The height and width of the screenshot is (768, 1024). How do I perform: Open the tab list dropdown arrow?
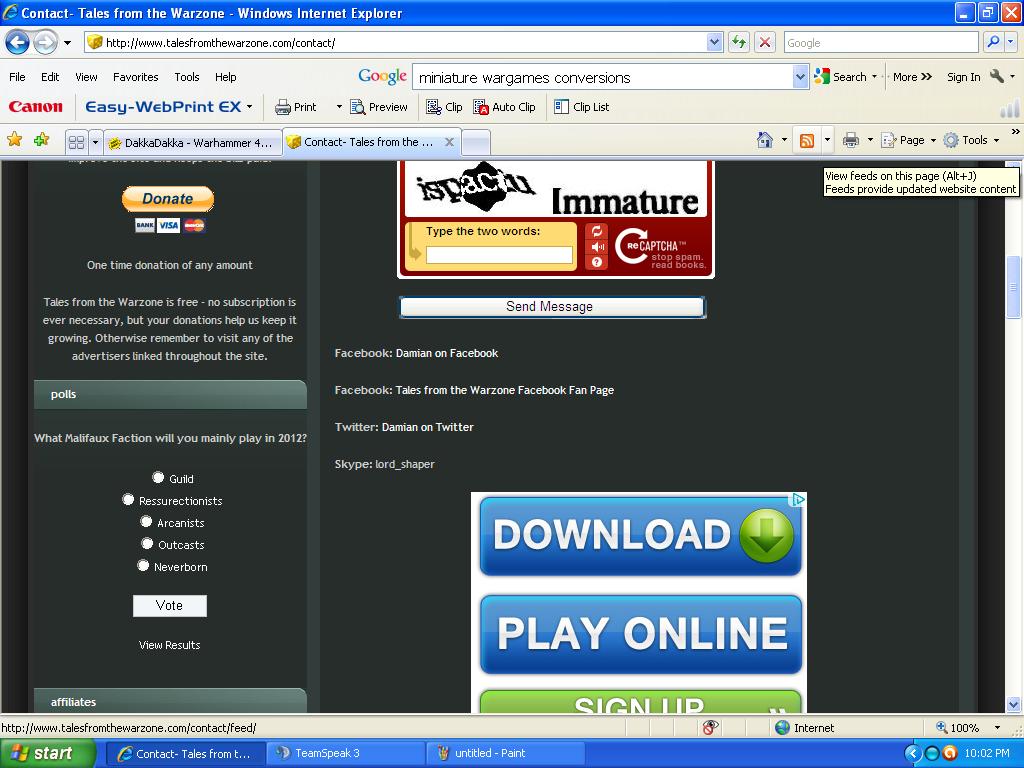coord(95,142)
